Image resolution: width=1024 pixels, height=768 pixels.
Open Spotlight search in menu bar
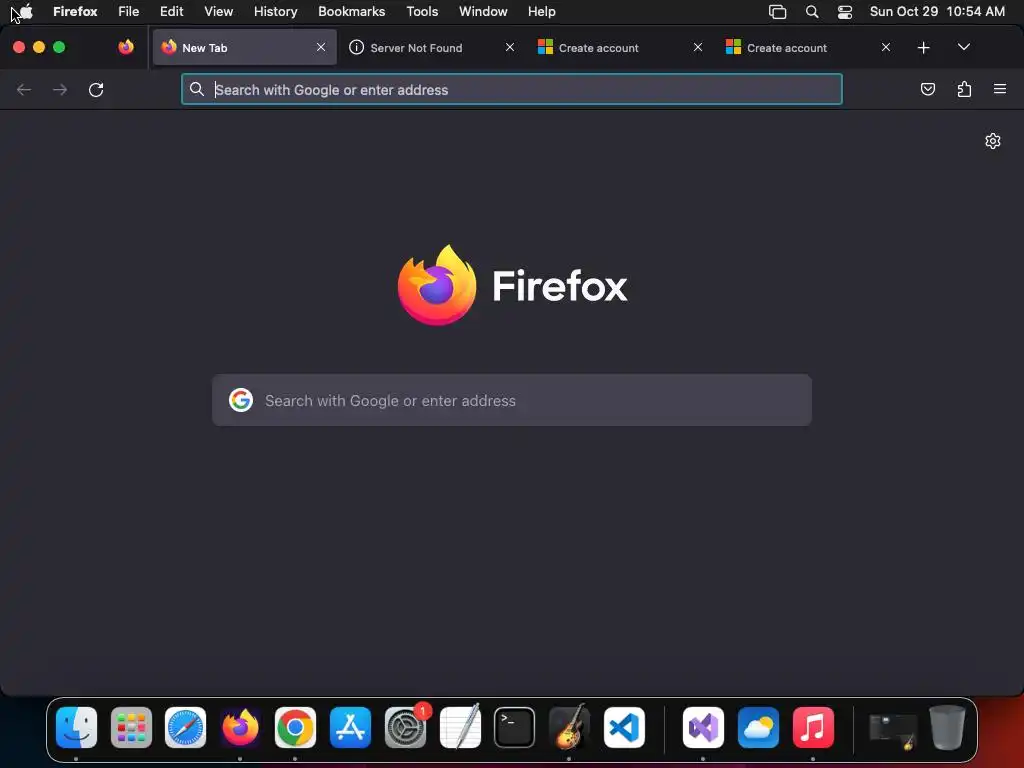pyautogui.click(x=812, y=12)
